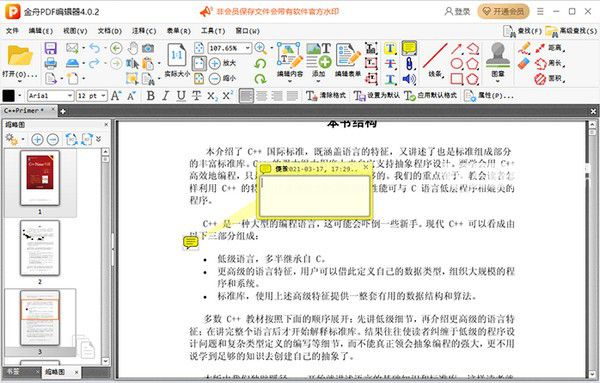Toggle italic formatting
Image resolution: width=600 pixels, height=383 pixels.
(x=165, y=96)
